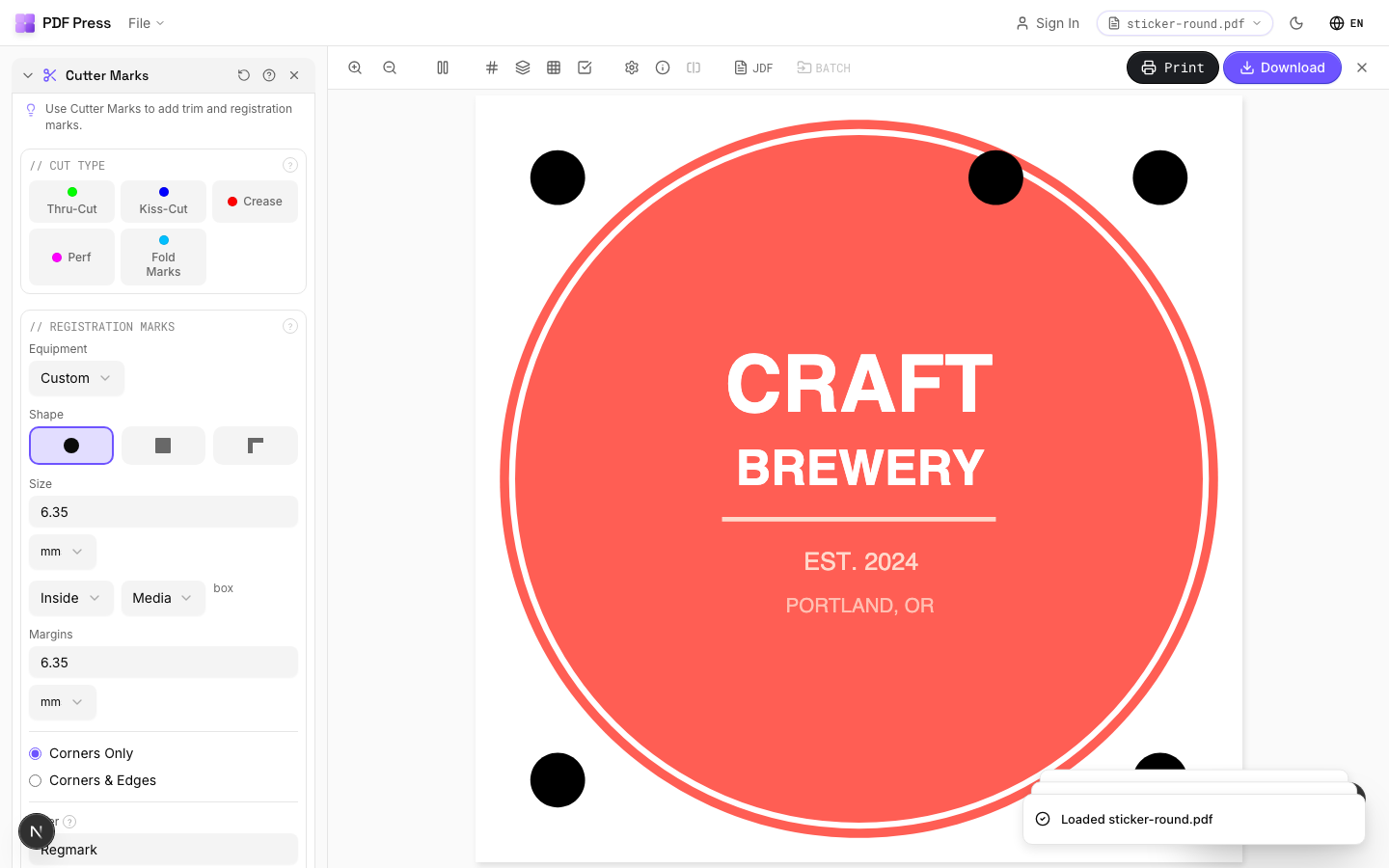Select Thru-Cut cut type
Viewport: 1389px width, 868px height.
coord(71,202)
